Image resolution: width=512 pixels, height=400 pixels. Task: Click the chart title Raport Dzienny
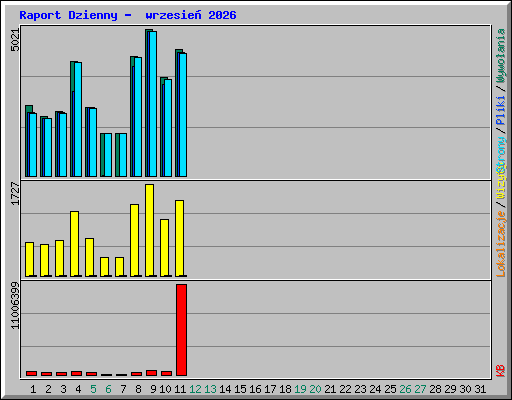tap(68, 15)
